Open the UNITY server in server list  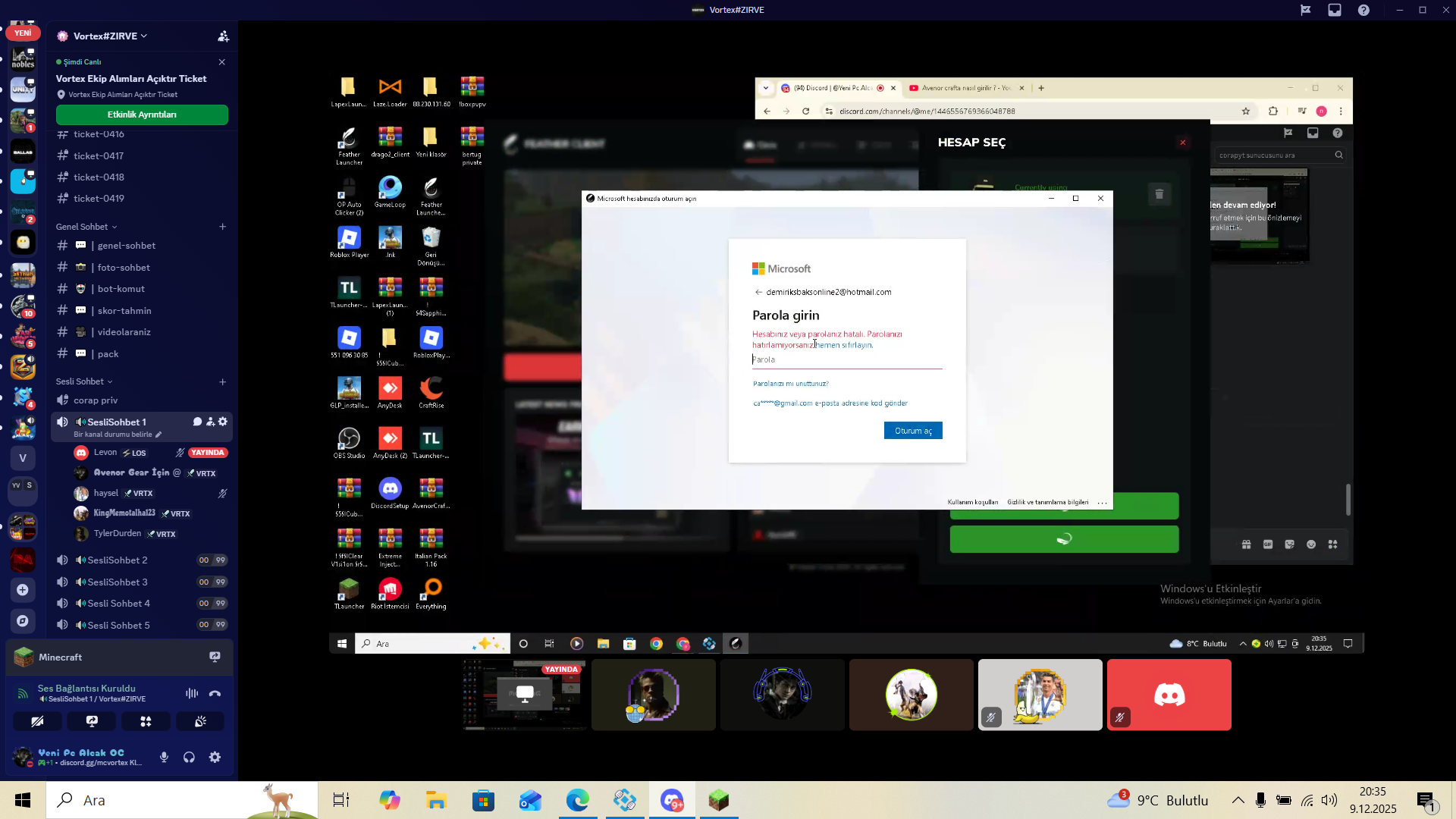pyautogui.click(x=23, y=89)
